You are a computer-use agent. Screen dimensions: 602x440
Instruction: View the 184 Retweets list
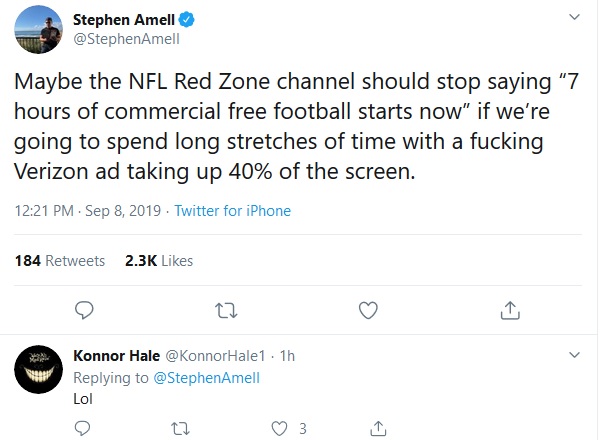(60, 260)
